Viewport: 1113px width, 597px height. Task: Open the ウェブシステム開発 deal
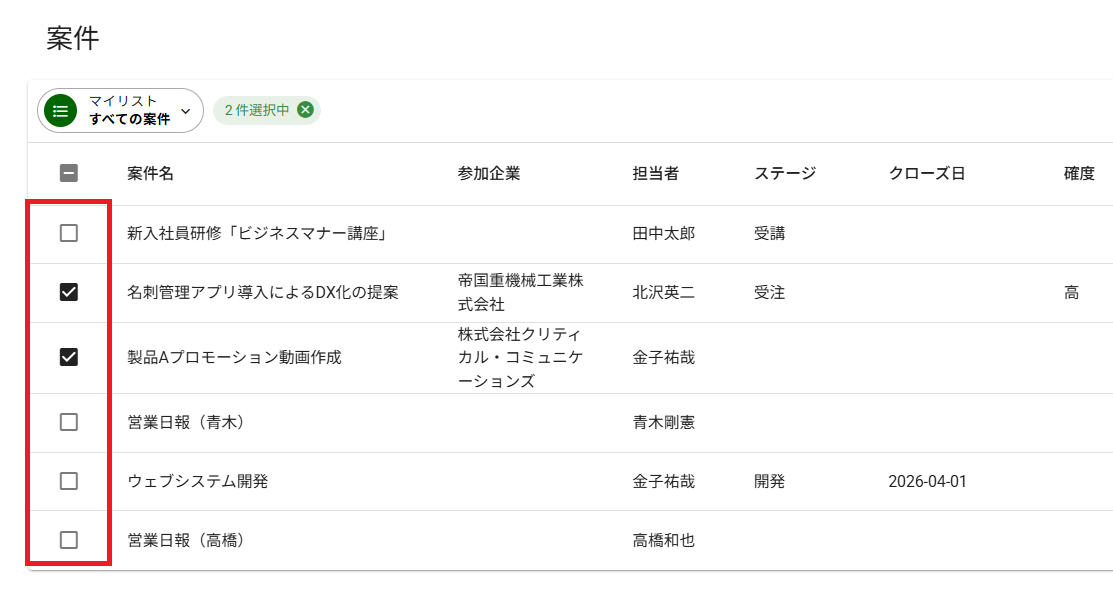pos(198,481)
